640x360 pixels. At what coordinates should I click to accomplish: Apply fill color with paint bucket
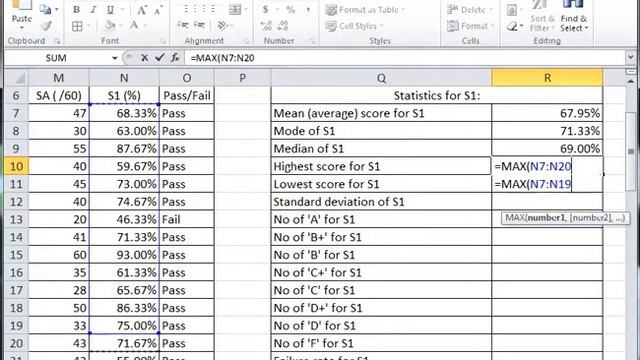110,26
